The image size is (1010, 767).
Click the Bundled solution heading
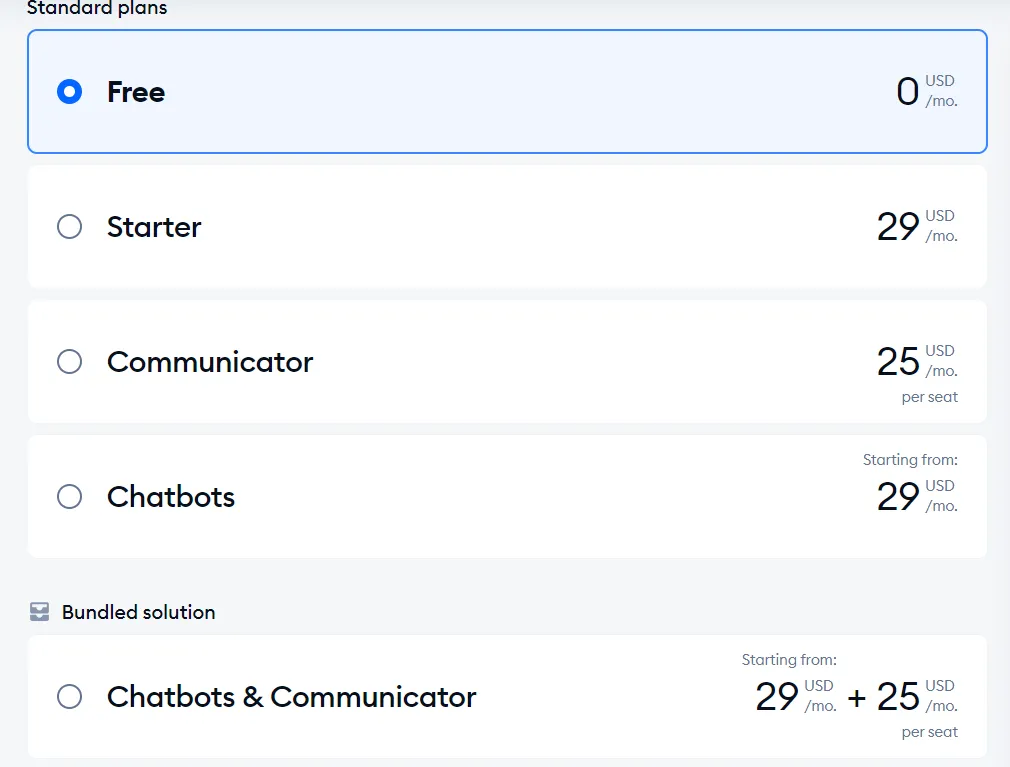pos(138,612)
